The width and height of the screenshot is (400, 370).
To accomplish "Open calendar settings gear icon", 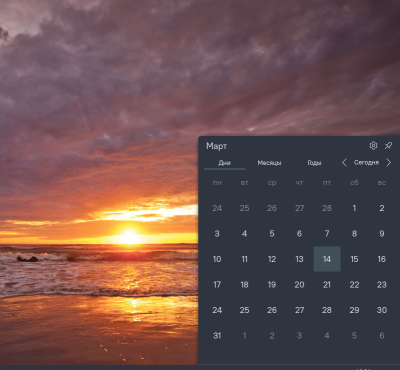I will click(x=373, y=146).
